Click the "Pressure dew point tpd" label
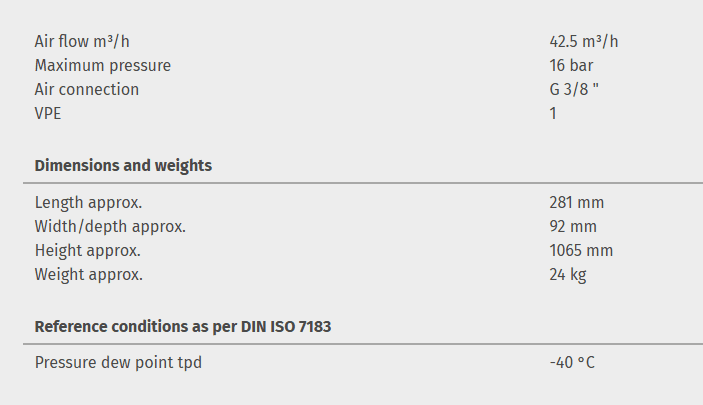Viewport: 703px width, 405px height. pos(118,362)
